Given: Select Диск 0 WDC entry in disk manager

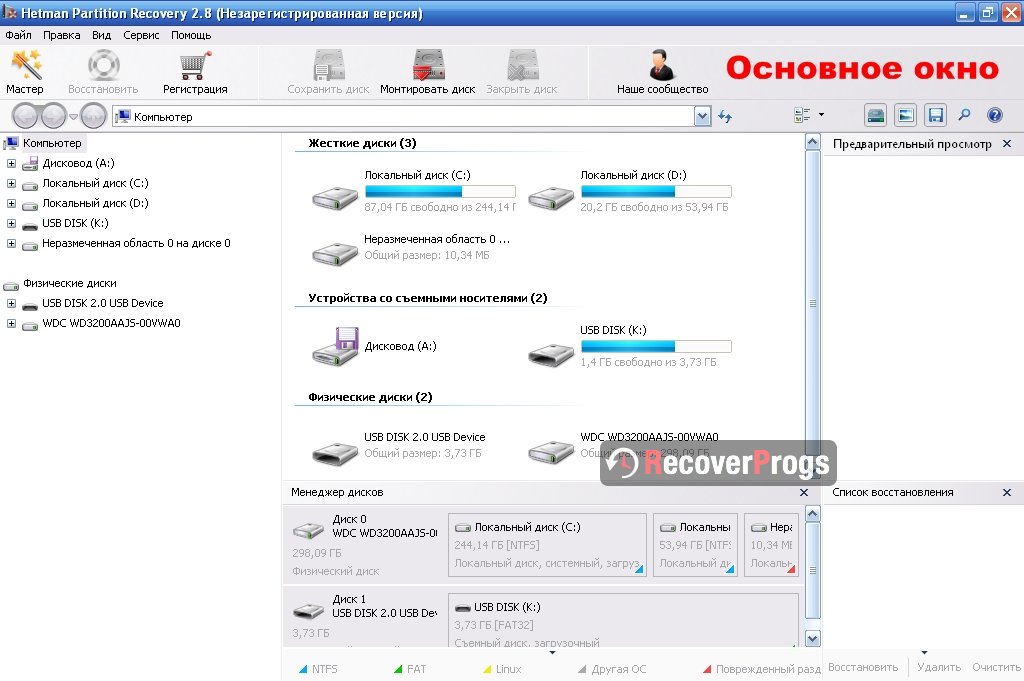Looking at the screenshot, I should 365,545.
